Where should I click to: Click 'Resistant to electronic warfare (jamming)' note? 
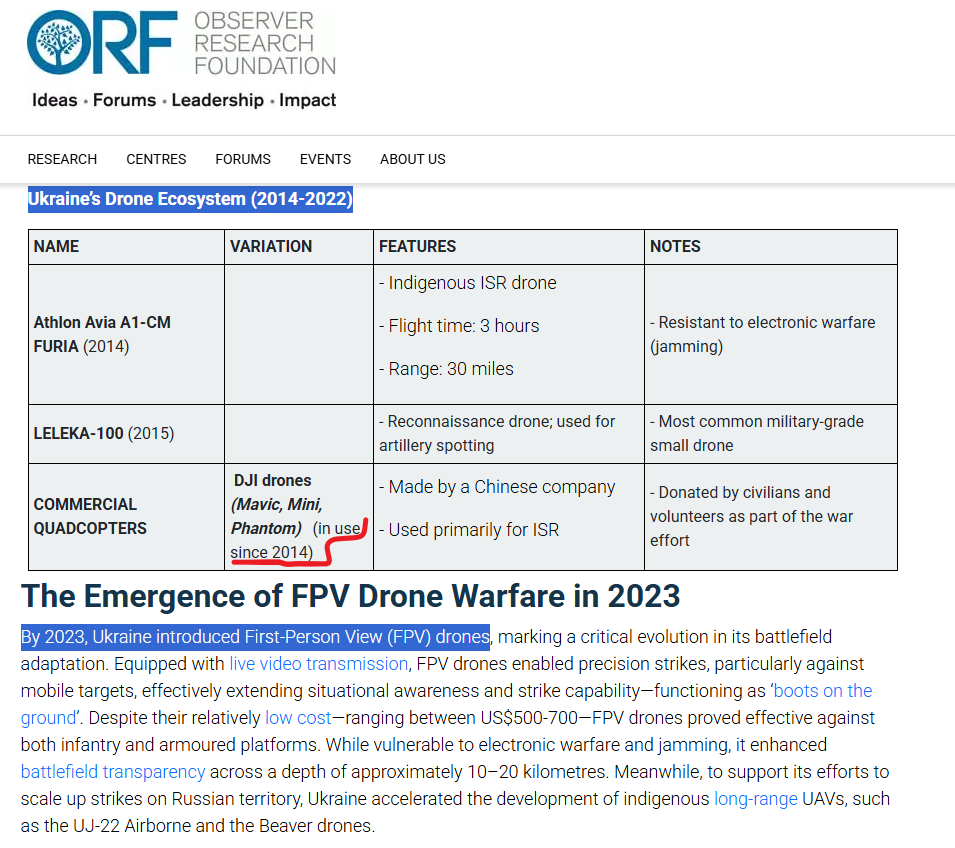pyautogui.click(x=763, y=334)
